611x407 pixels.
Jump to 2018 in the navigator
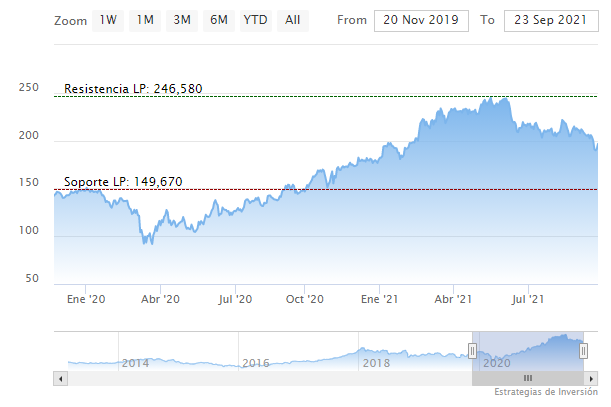click(376, 363)
